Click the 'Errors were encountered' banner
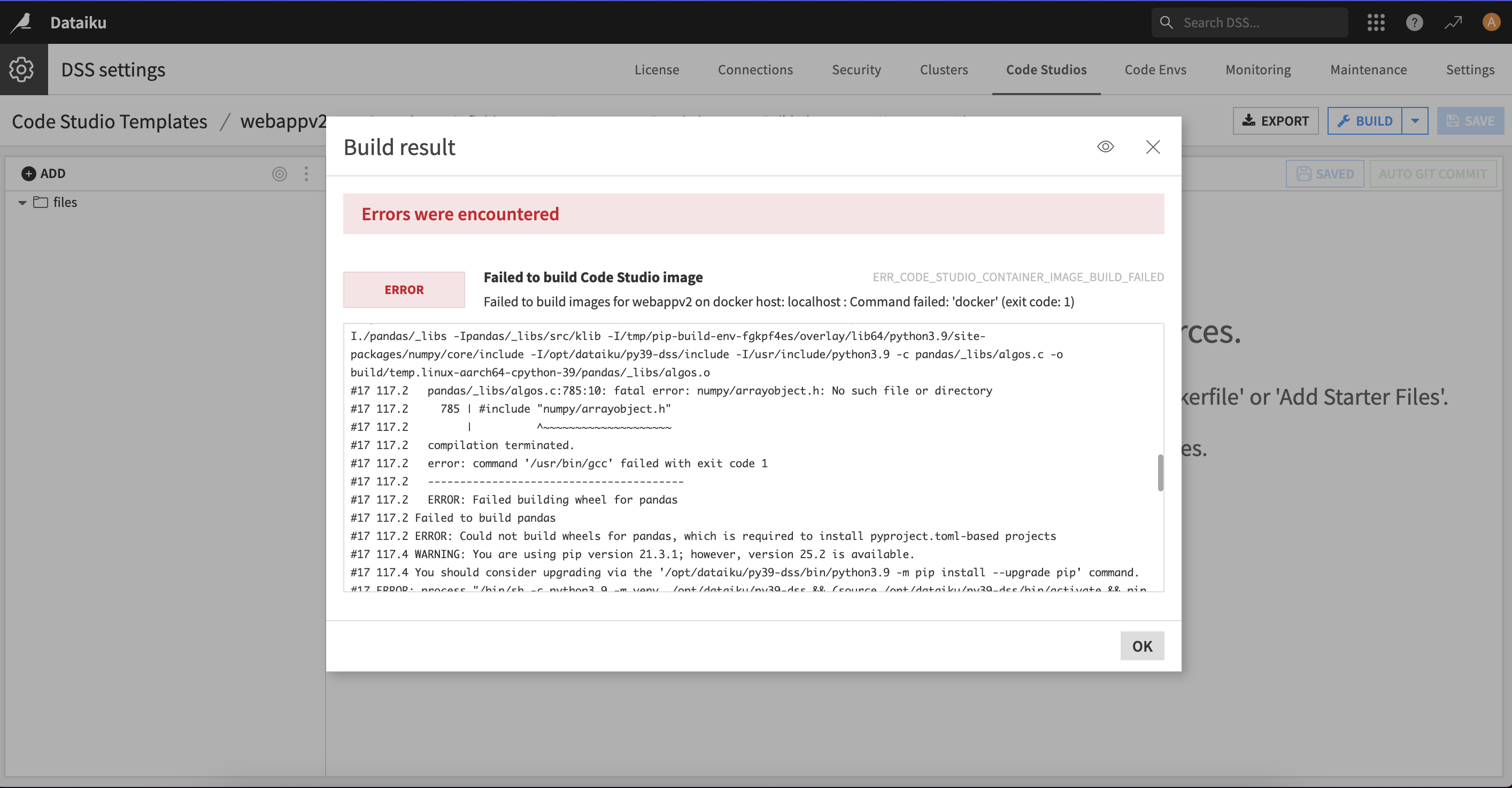The height and width of the screenshot is (788, 1512). (x=753, y=214)
